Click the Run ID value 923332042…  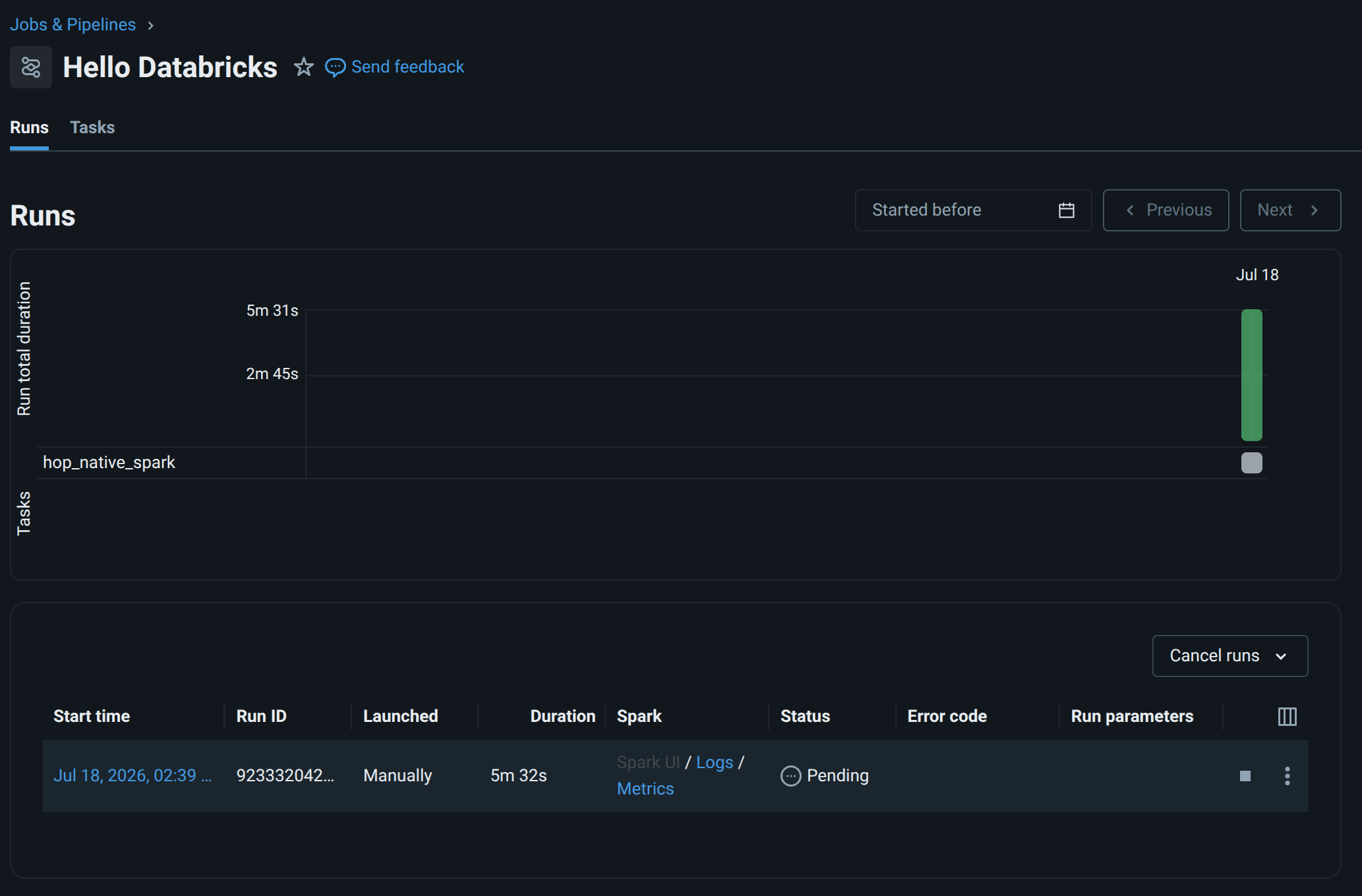coord(285,776)
